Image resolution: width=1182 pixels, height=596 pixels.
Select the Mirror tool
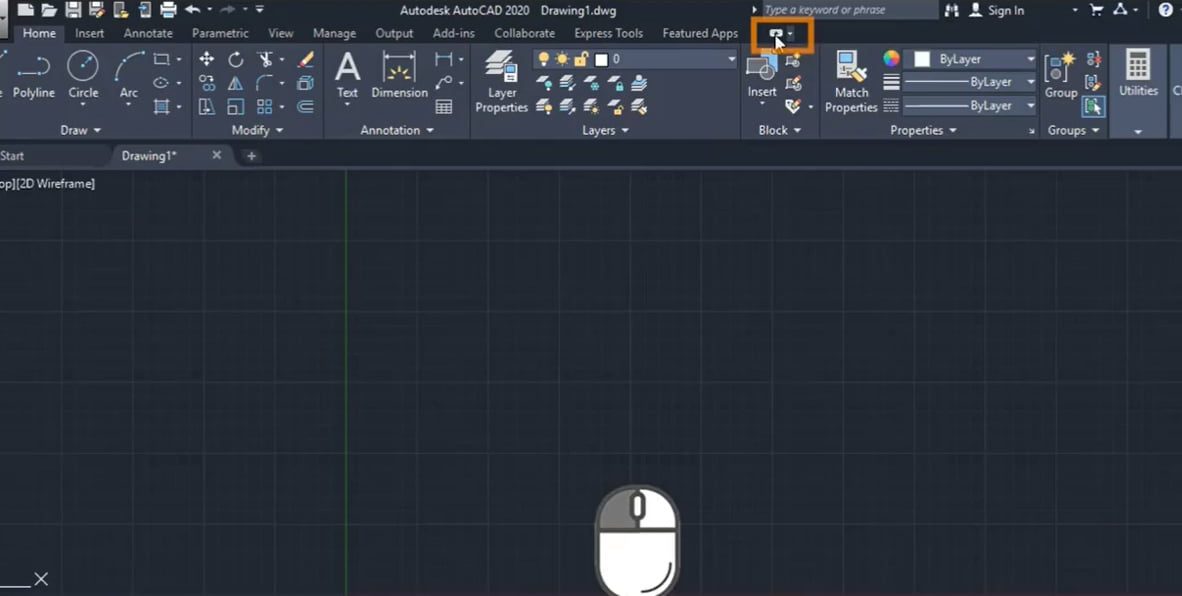coord(236,83)
